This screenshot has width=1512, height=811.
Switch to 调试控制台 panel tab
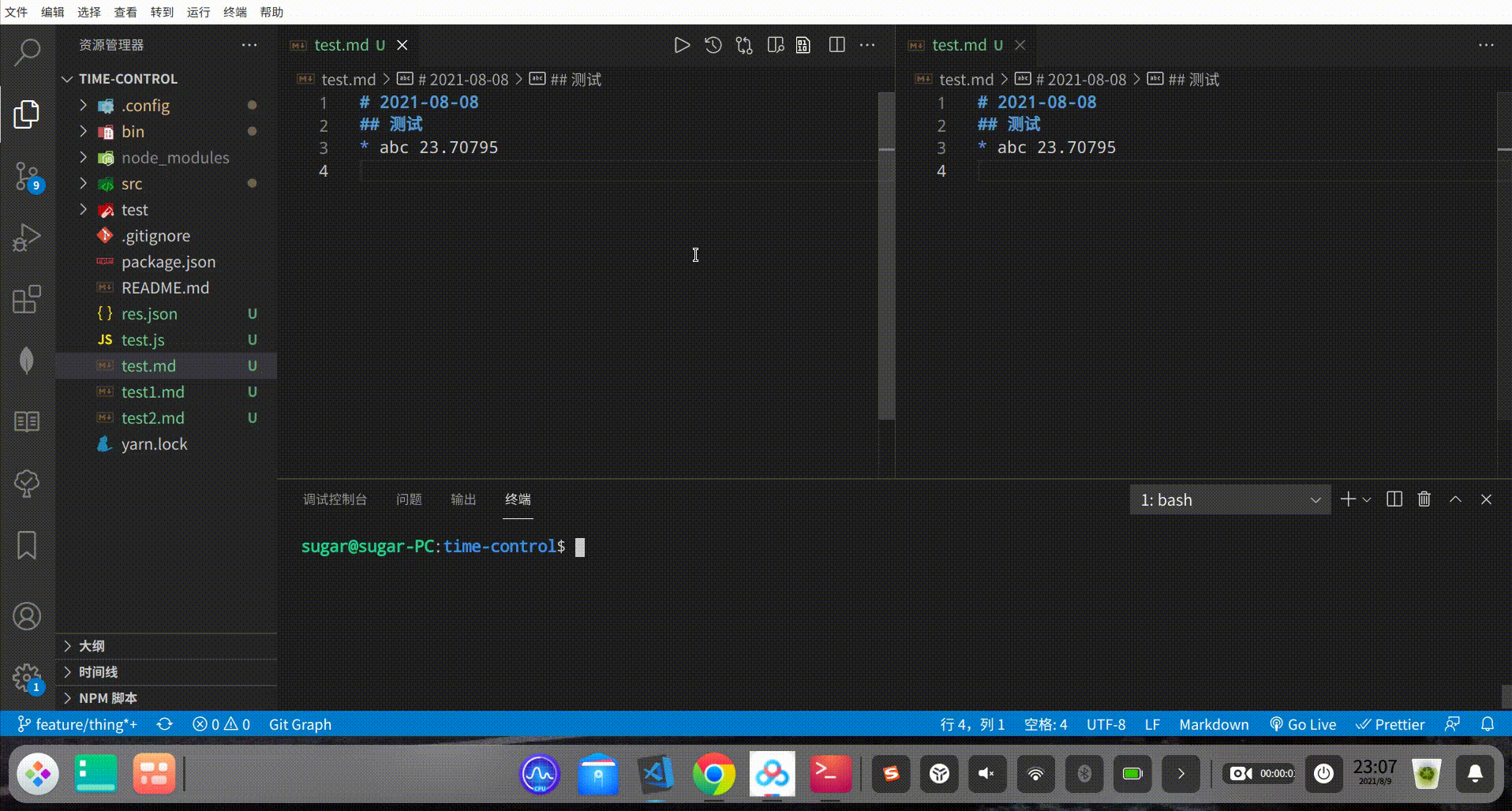pos(335,499)
